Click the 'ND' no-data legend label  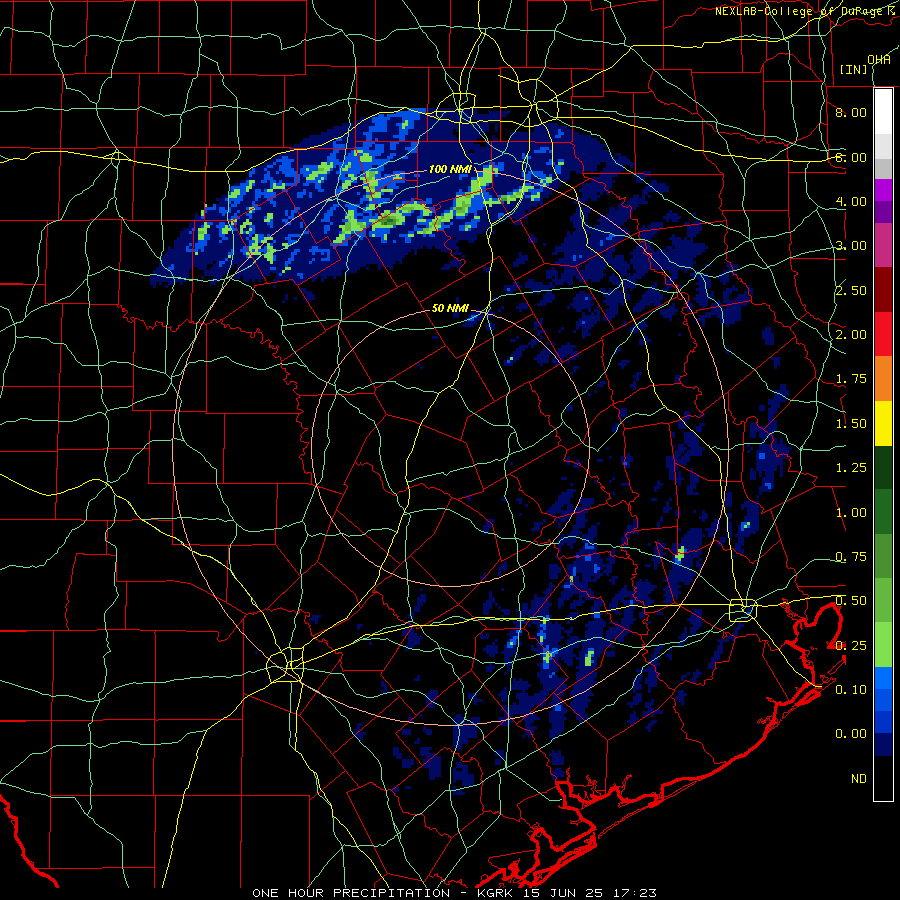pos(859,779)
